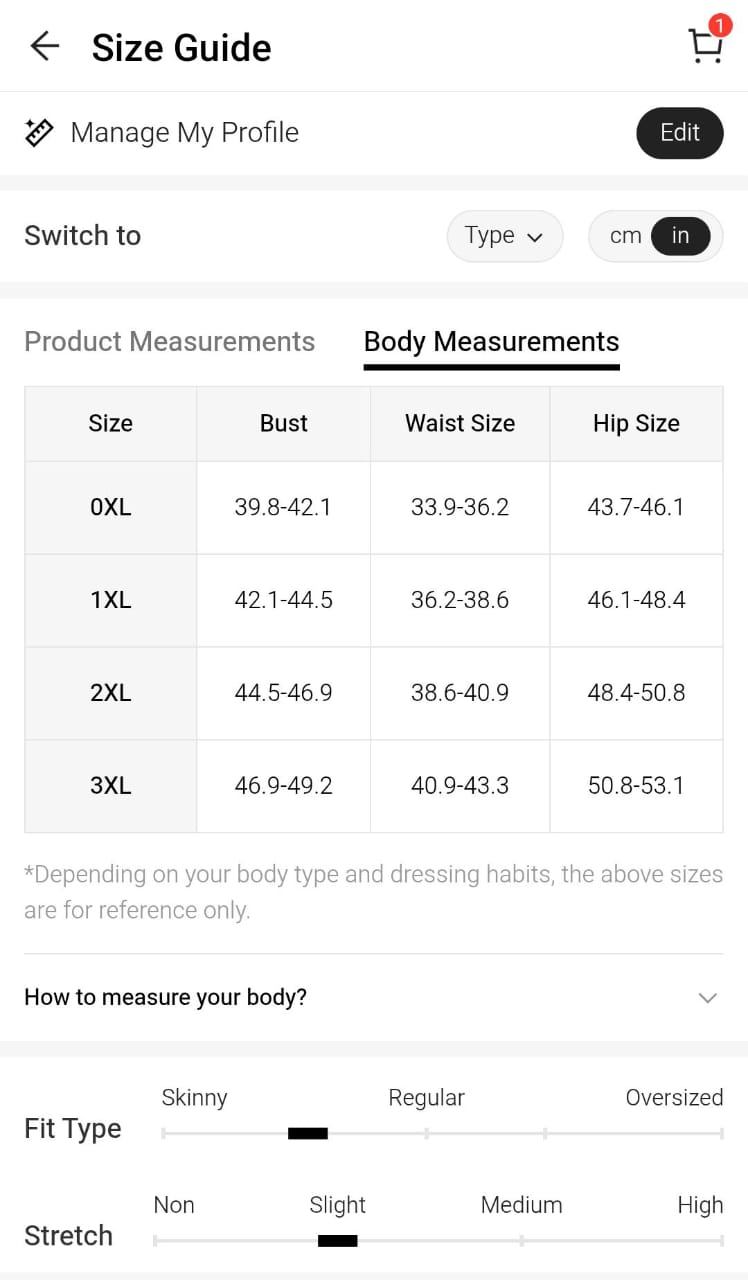This screenshot has height=1280, width=748.
Task: Select the in unit option
Action: (681, 236)
